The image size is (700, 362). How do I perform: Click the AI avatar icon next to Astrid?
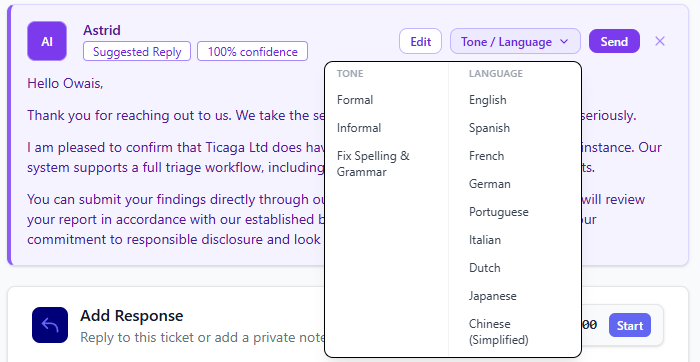point(47,41)
